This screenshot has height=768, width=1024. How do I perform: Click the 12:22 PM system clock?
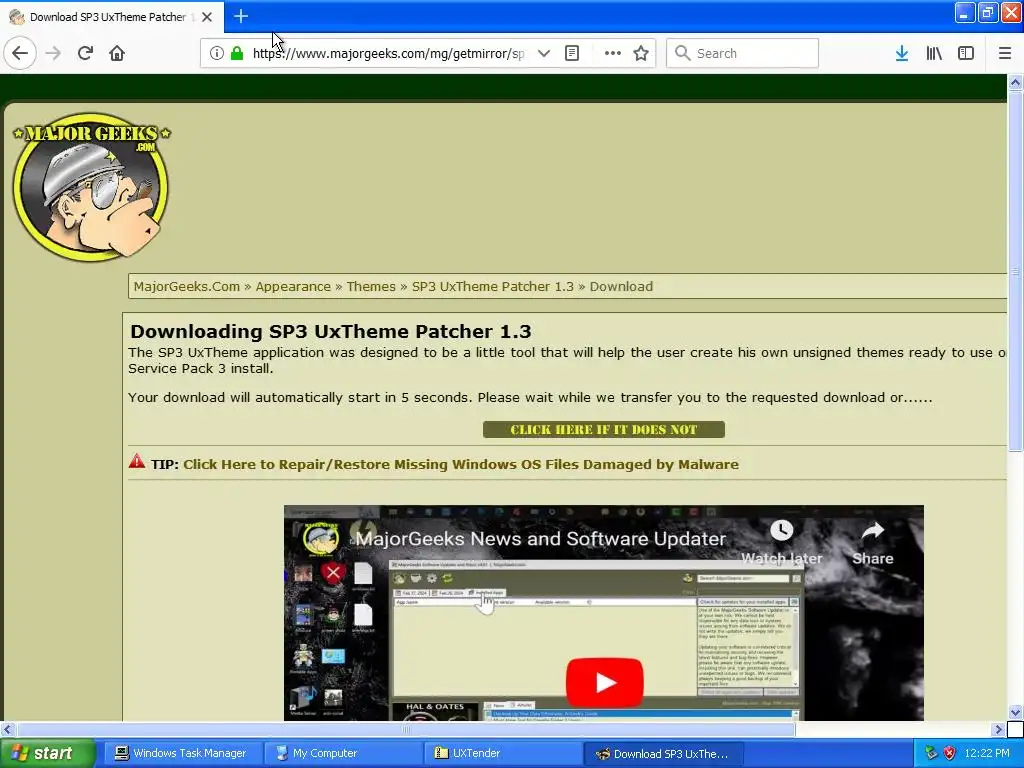pyautogui.click(x=987, y=753)
